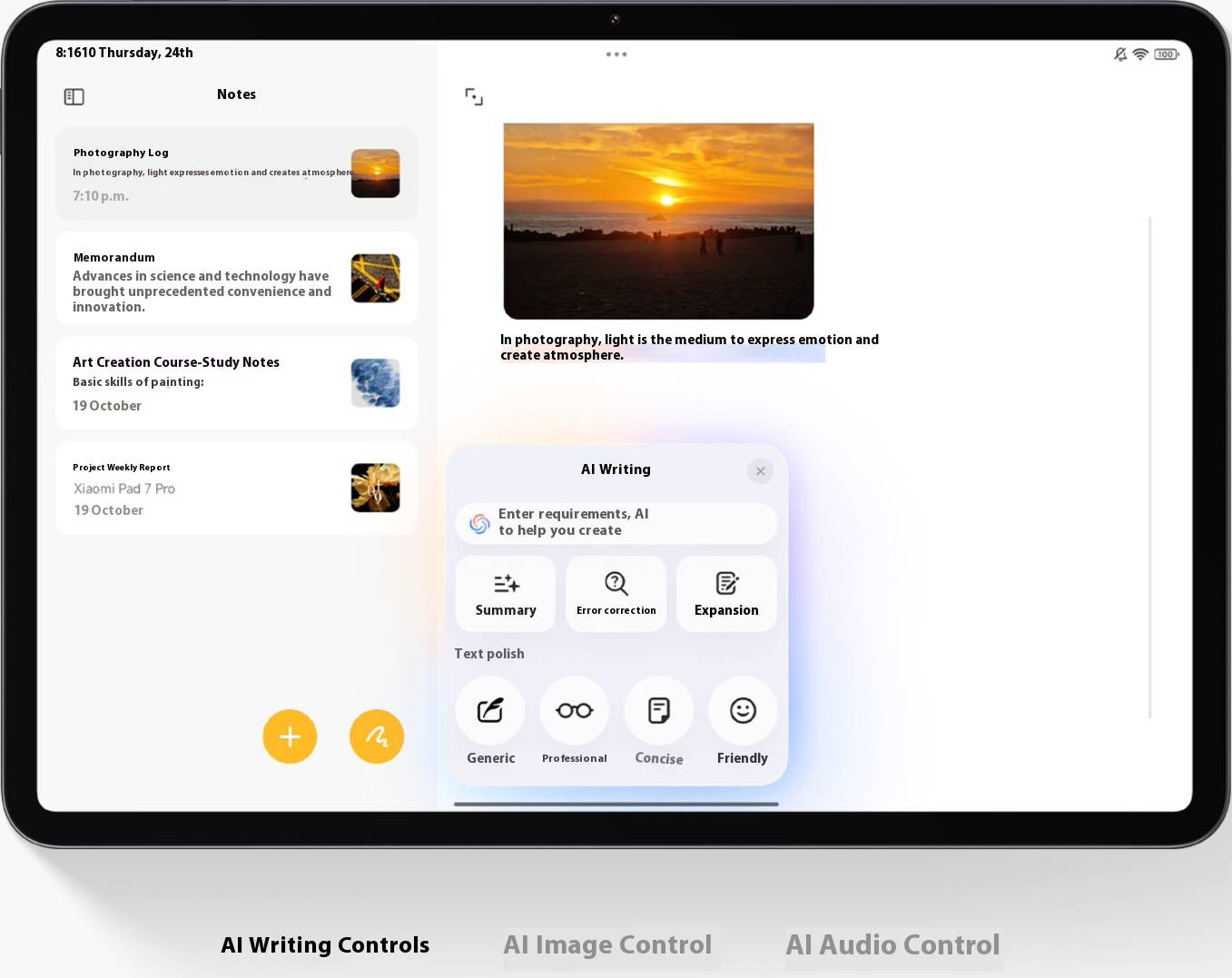Expand the note to fullscreen

pyautogui.click(x=474, y=96)
